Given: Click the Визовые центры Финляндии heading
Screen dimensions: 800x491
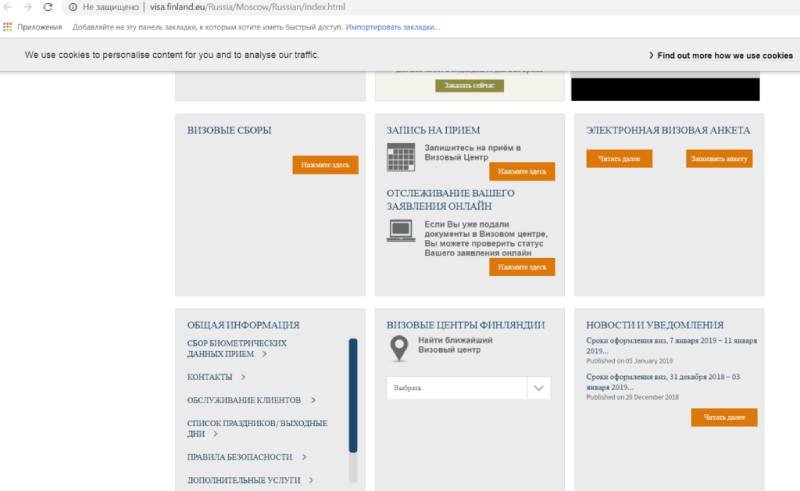Looking at the screenshot, I should coord(465,325).
